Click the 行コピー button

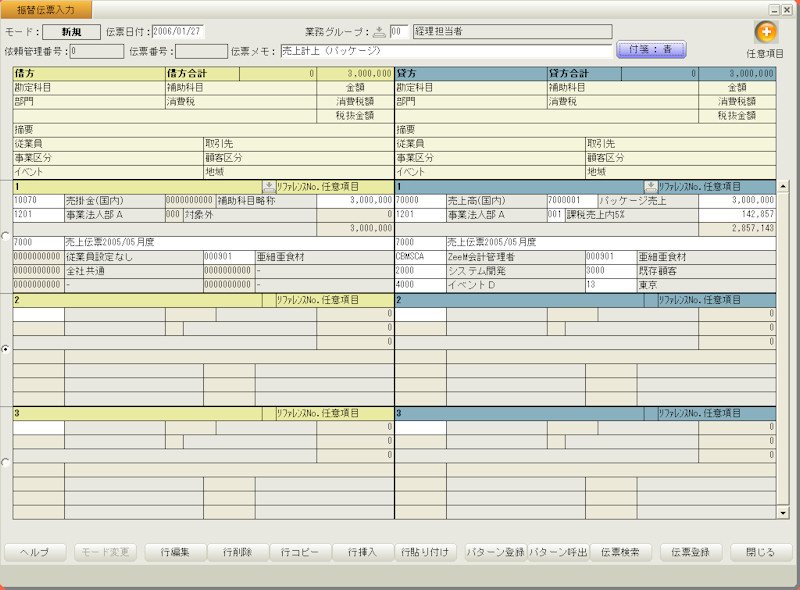tap(300, 552)
